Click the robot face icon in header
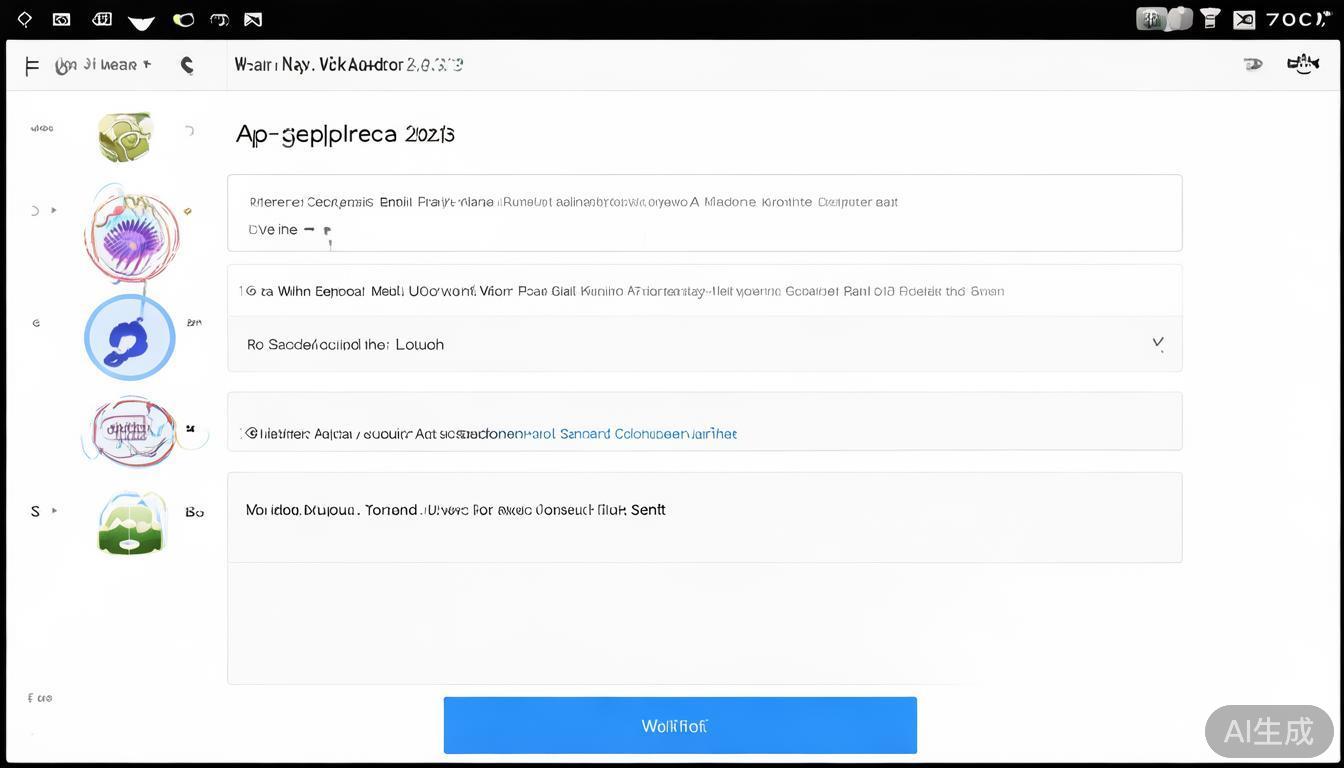 (x=1302, y=65)
